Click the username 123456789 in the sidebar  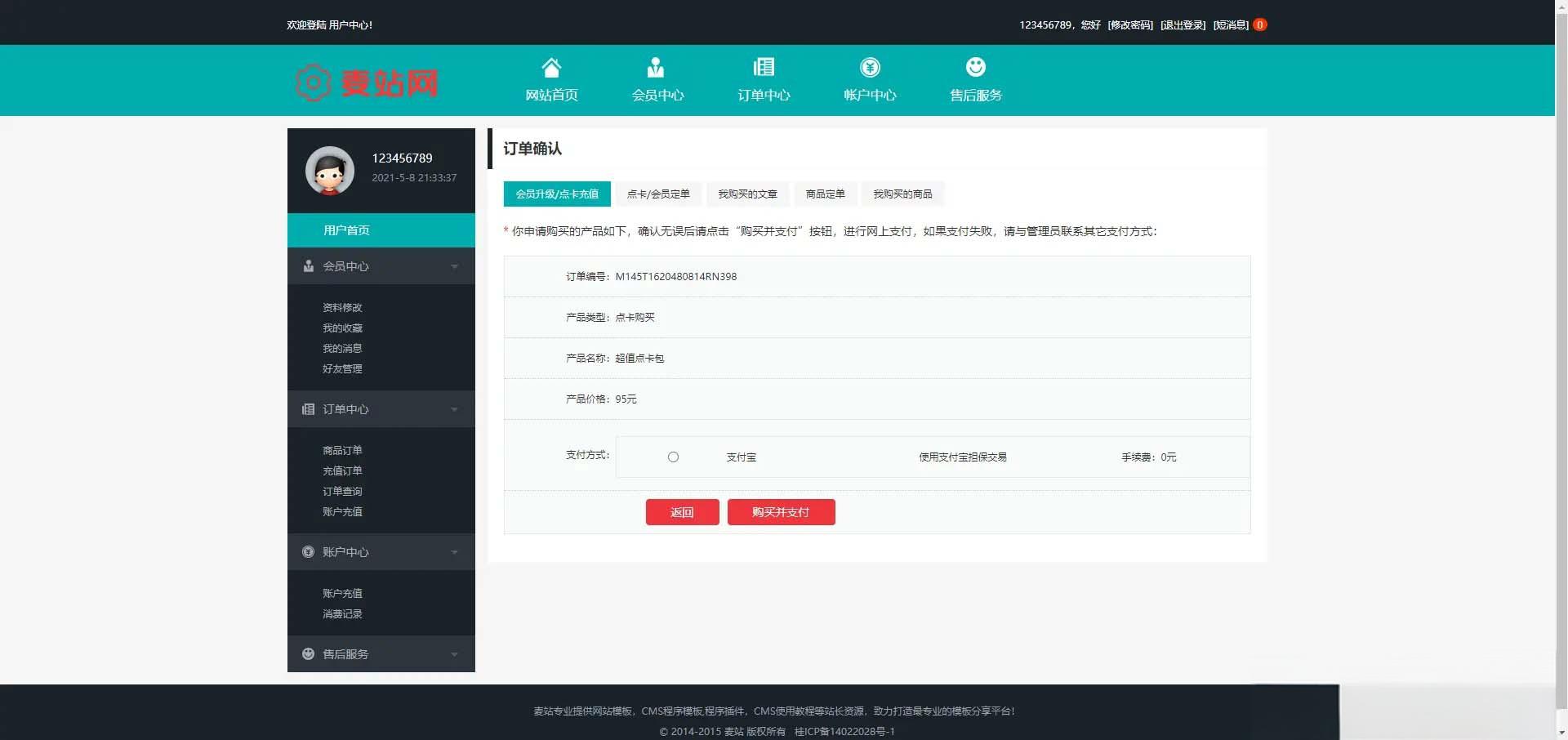coord(402,158)
